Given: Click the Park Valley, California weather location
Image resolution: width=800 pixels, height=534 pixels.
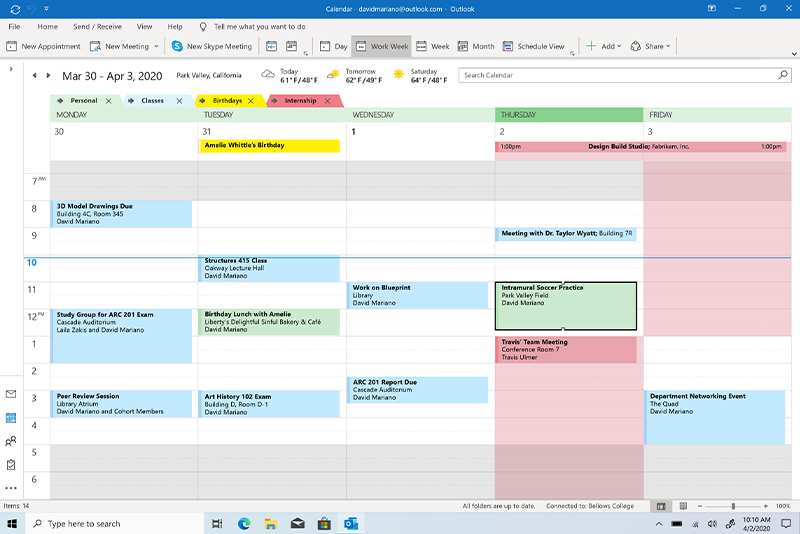Looking at the screenshot, I should pyautogui.click(x=209, y=75).
